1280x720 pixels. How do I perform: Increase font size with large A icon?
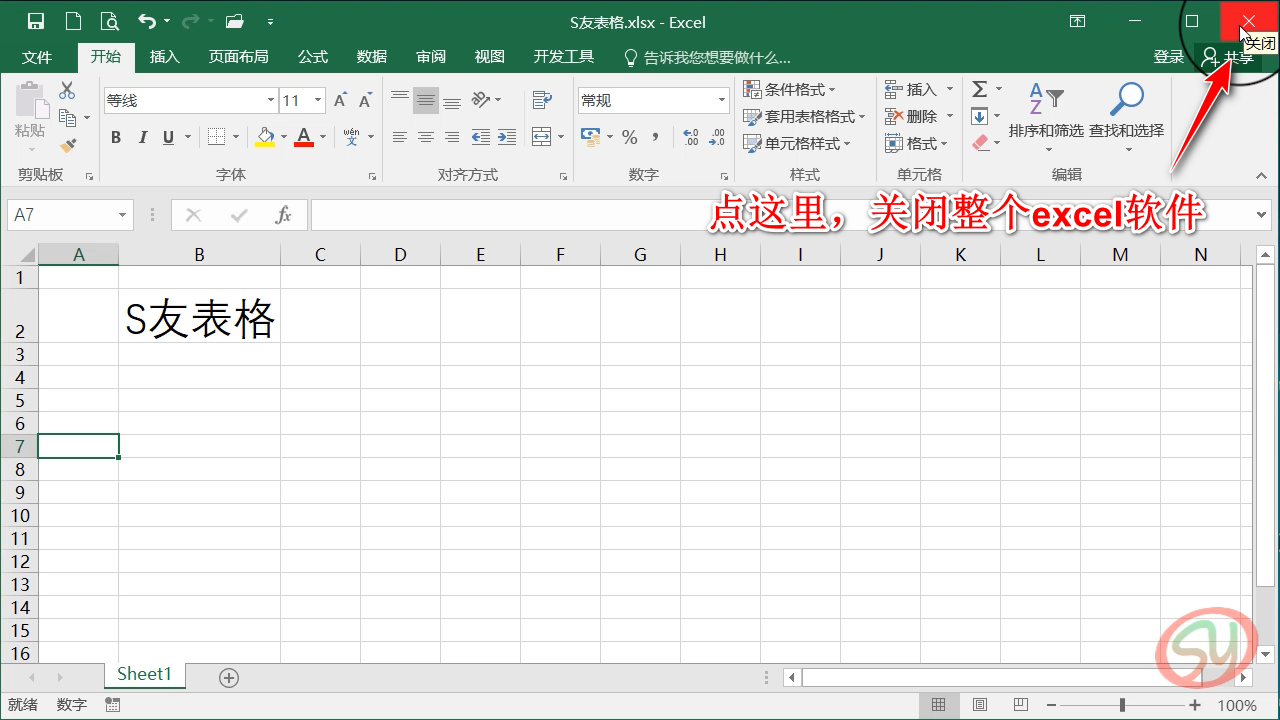341,100
